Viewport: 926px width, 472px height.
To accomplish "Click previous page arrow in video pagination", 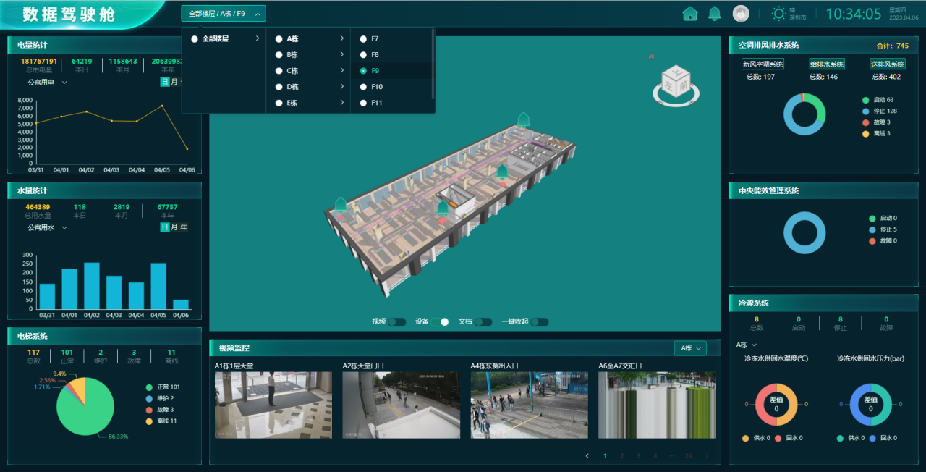I will pyautogui.click(x=587, y=456).
